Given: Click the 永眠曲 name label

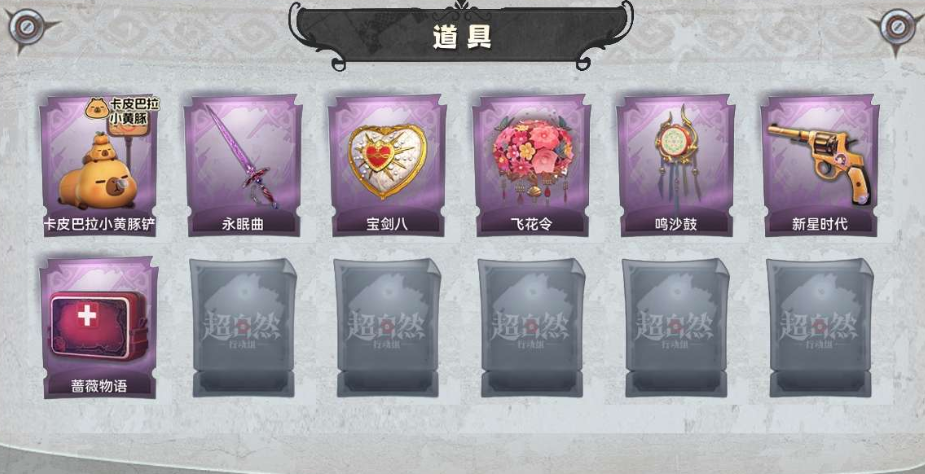Looking at the screenshot, I should coord(242,224).
